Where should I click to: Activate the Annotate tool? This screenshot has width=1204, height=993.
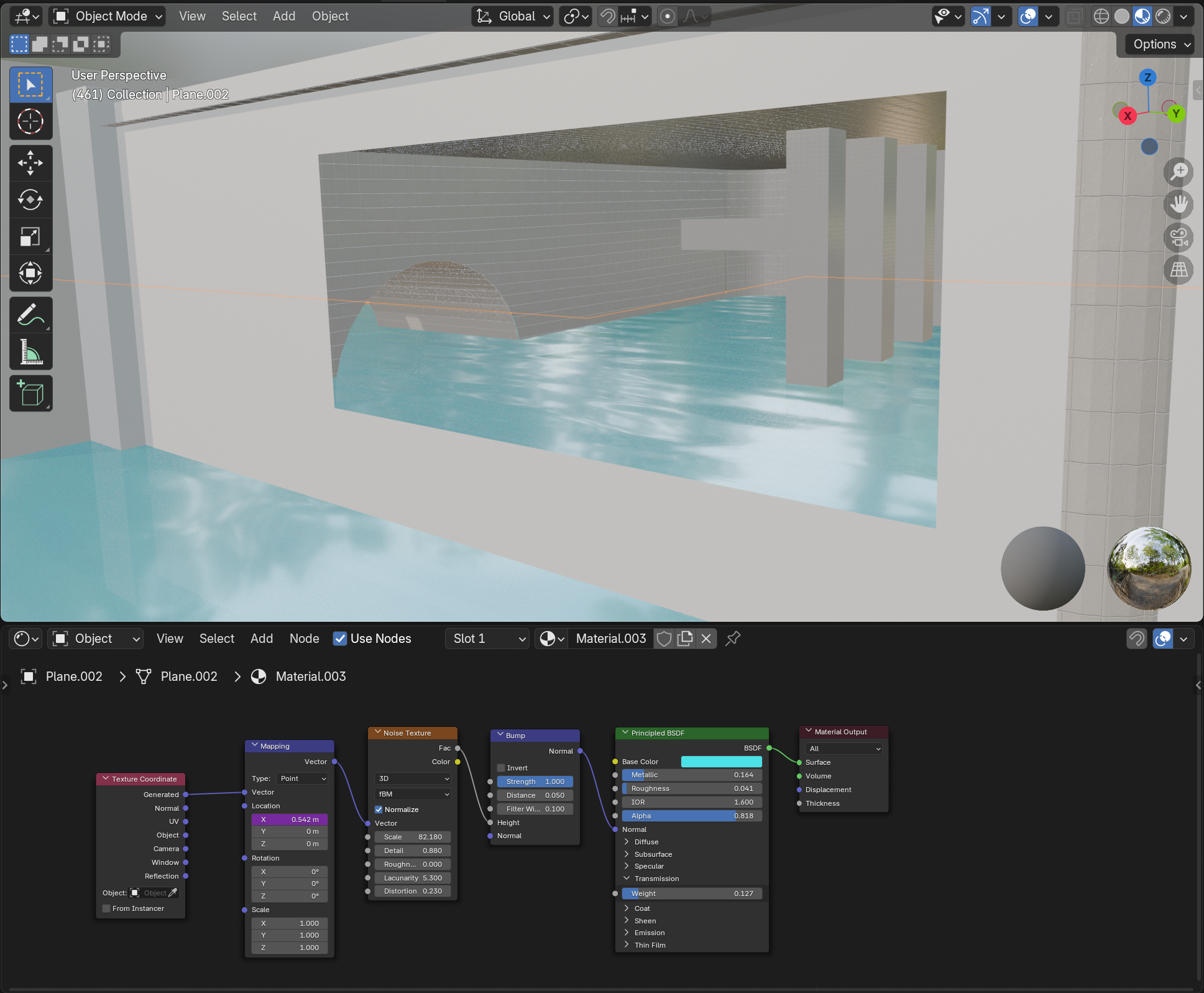tap(30, 315)
